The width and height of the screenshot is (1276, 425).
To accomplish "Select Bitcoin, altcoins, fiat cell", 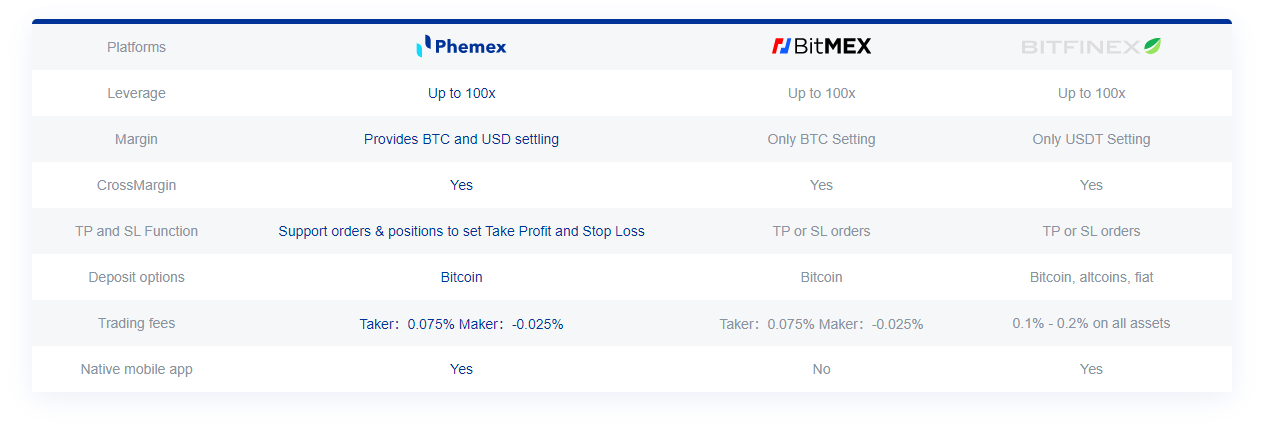I will 1091,277.
